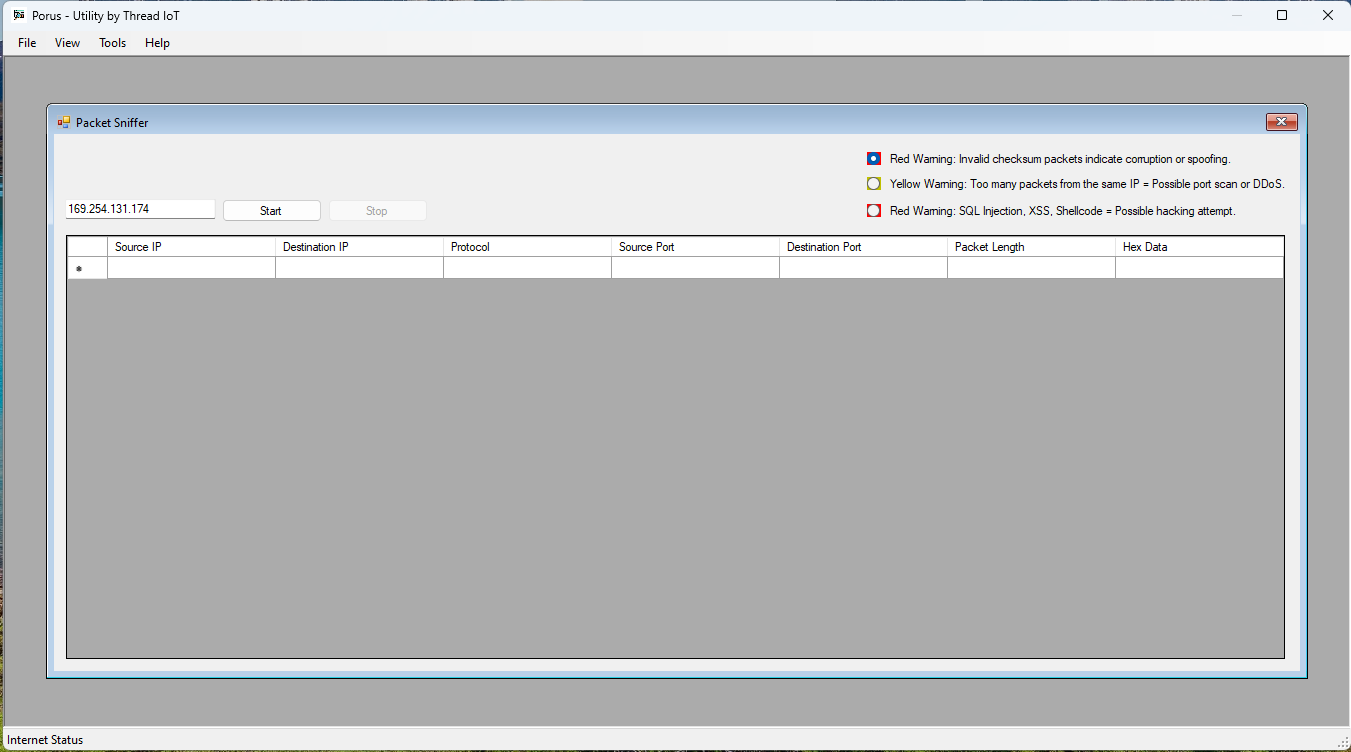Click the red hacking attempt warning indicator icon

tap(873, 210)
